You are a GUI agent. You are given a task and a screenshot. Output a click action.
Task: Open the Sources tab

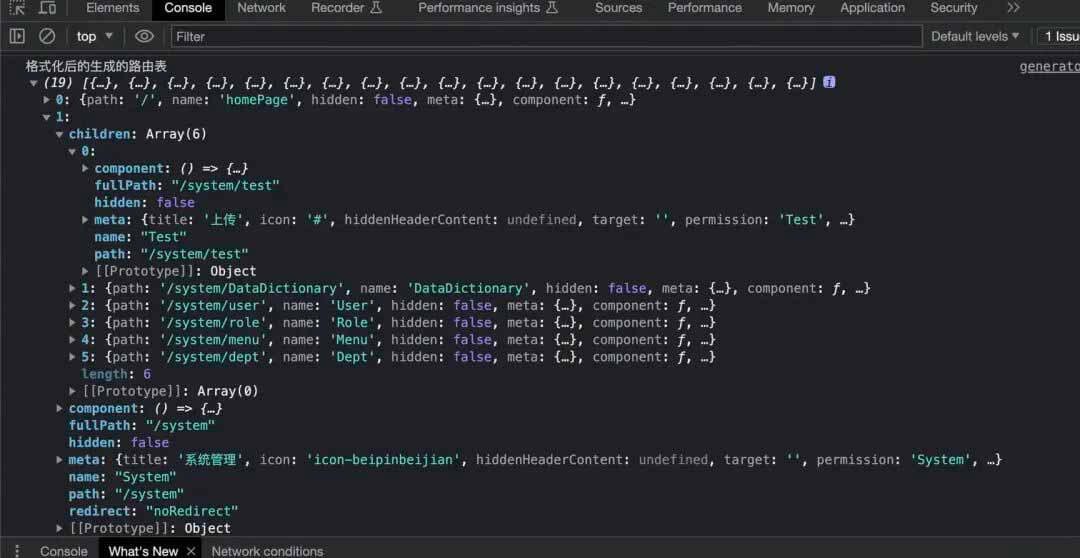(618, 8)
